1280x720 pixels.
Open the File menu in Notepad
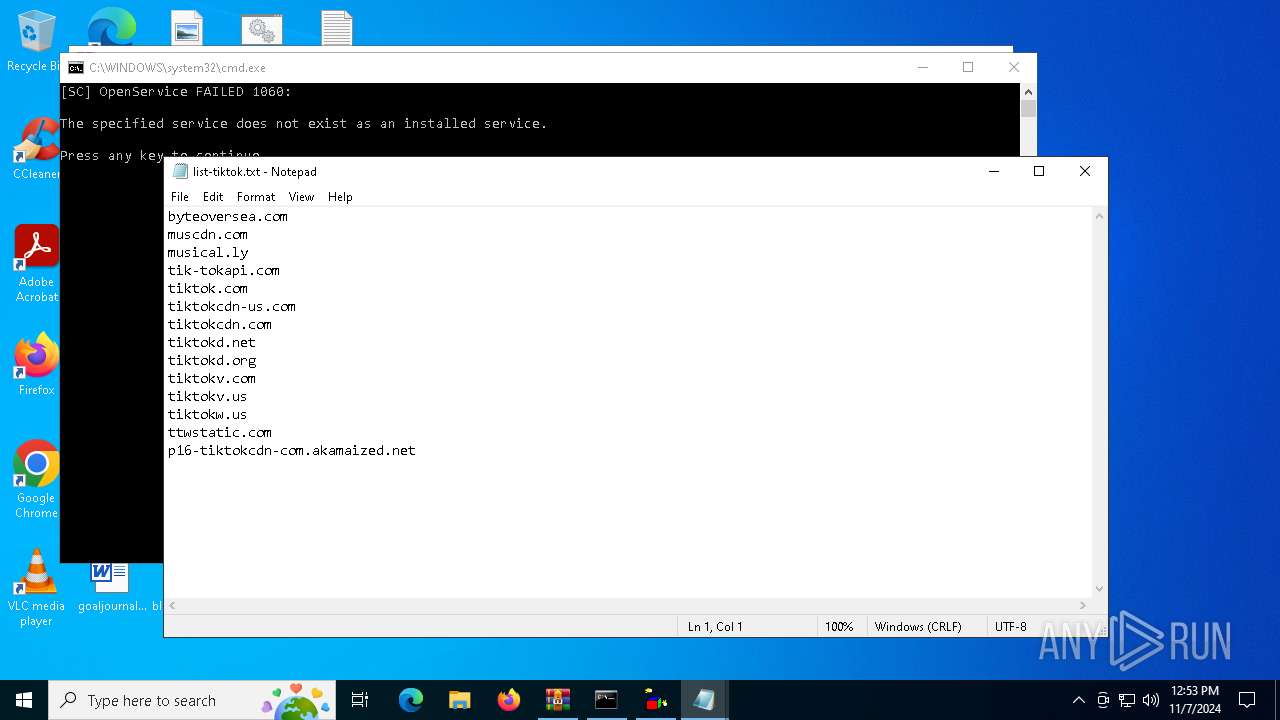180,197
